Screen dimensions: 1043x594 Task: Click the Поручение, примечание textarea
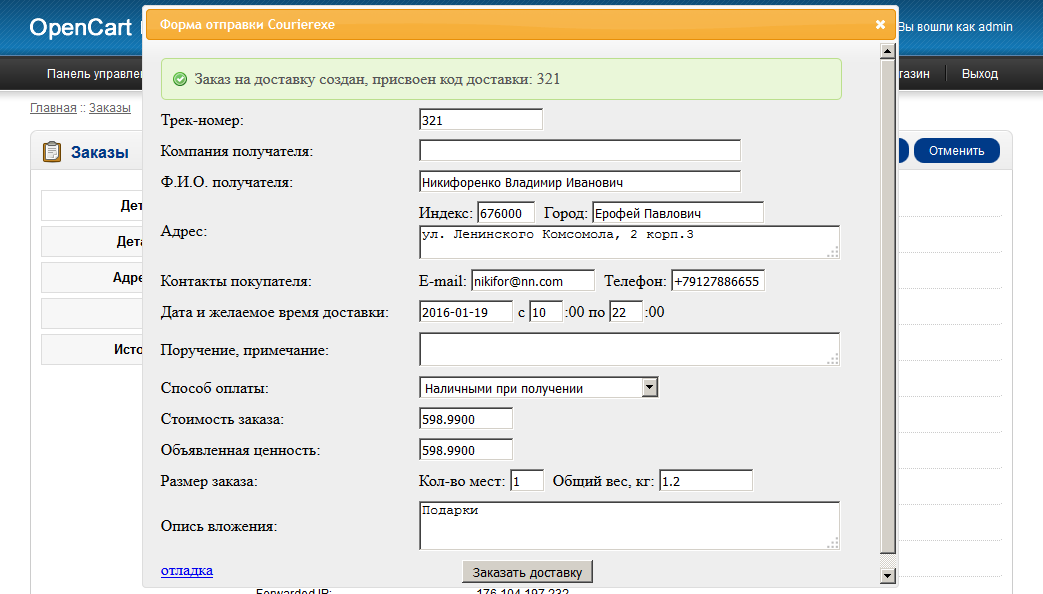tap(629, 349)
